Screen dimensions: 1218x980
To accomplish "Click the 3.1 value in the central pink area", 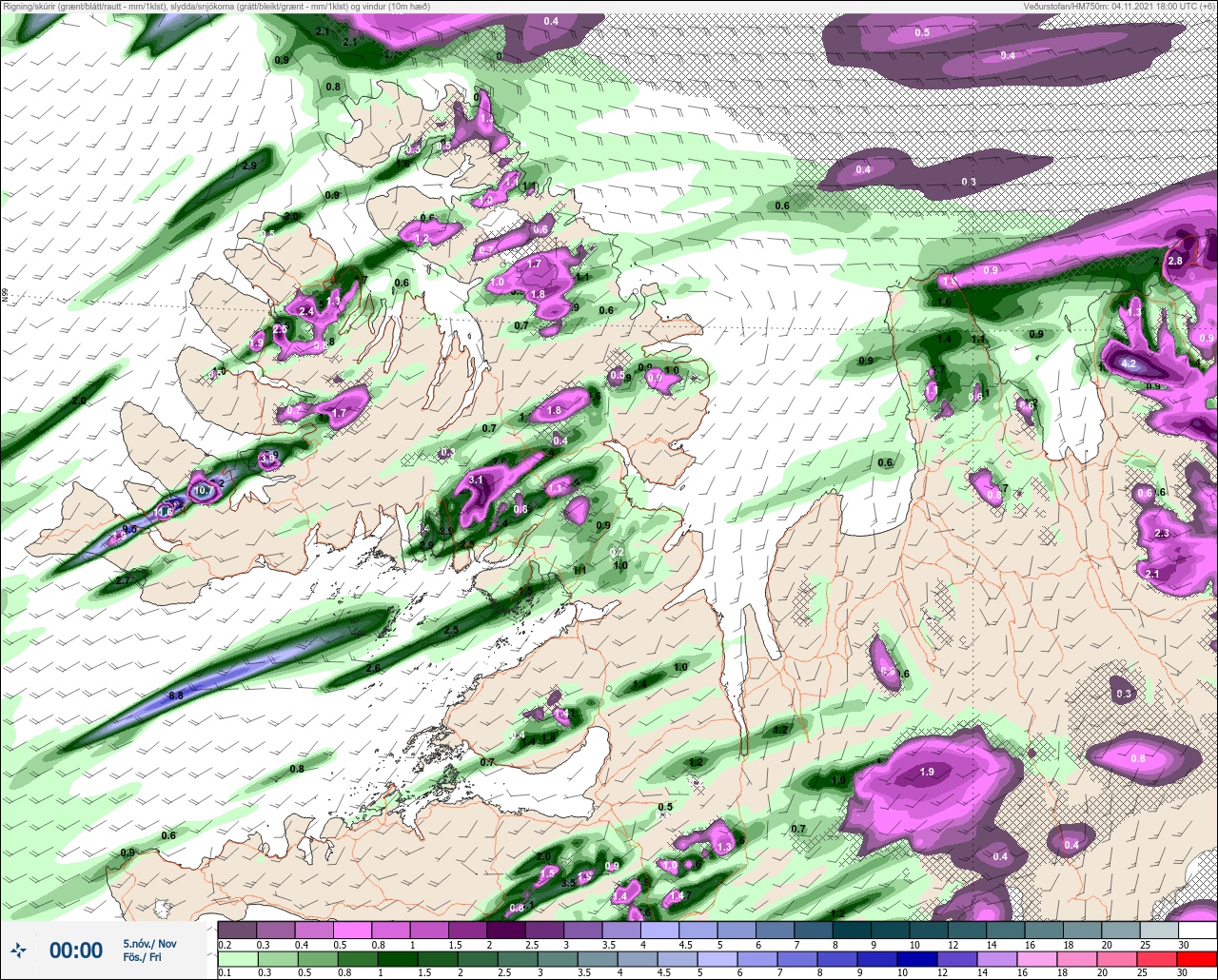I will tap(477, 480).
